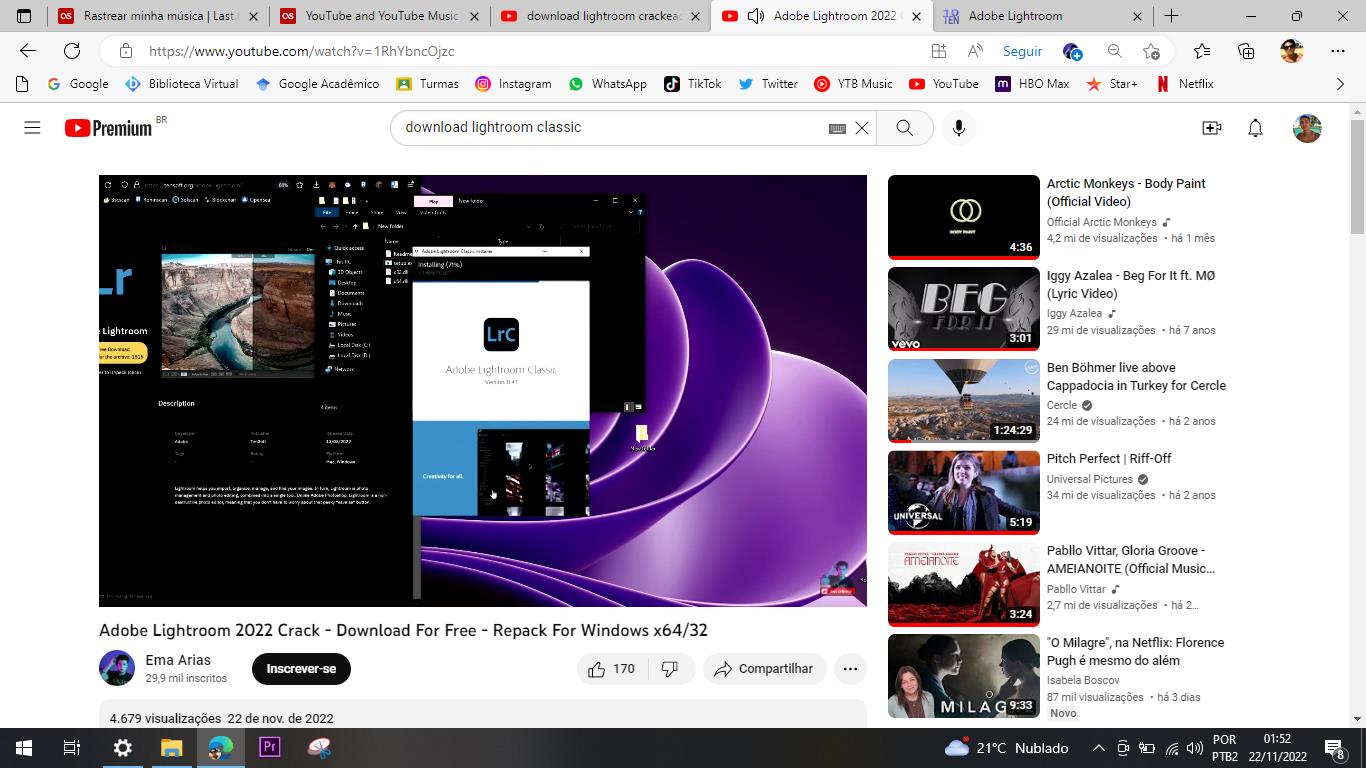Viewport: 1366px width, 768px height.
Task: Expand the bookmarks bar overflow chevron
Action: pos(1341,84)
